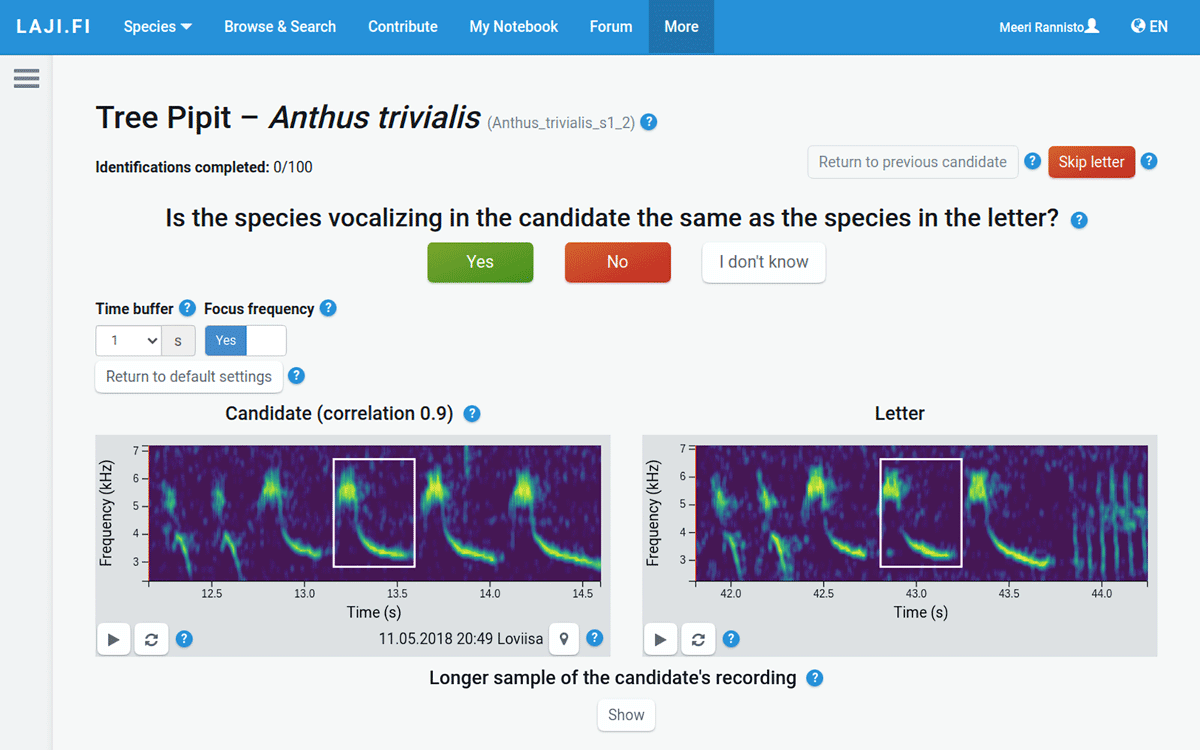The image size is (1200, 750).
Task: Open the EN language selector
Action: tap(1149, 27)
